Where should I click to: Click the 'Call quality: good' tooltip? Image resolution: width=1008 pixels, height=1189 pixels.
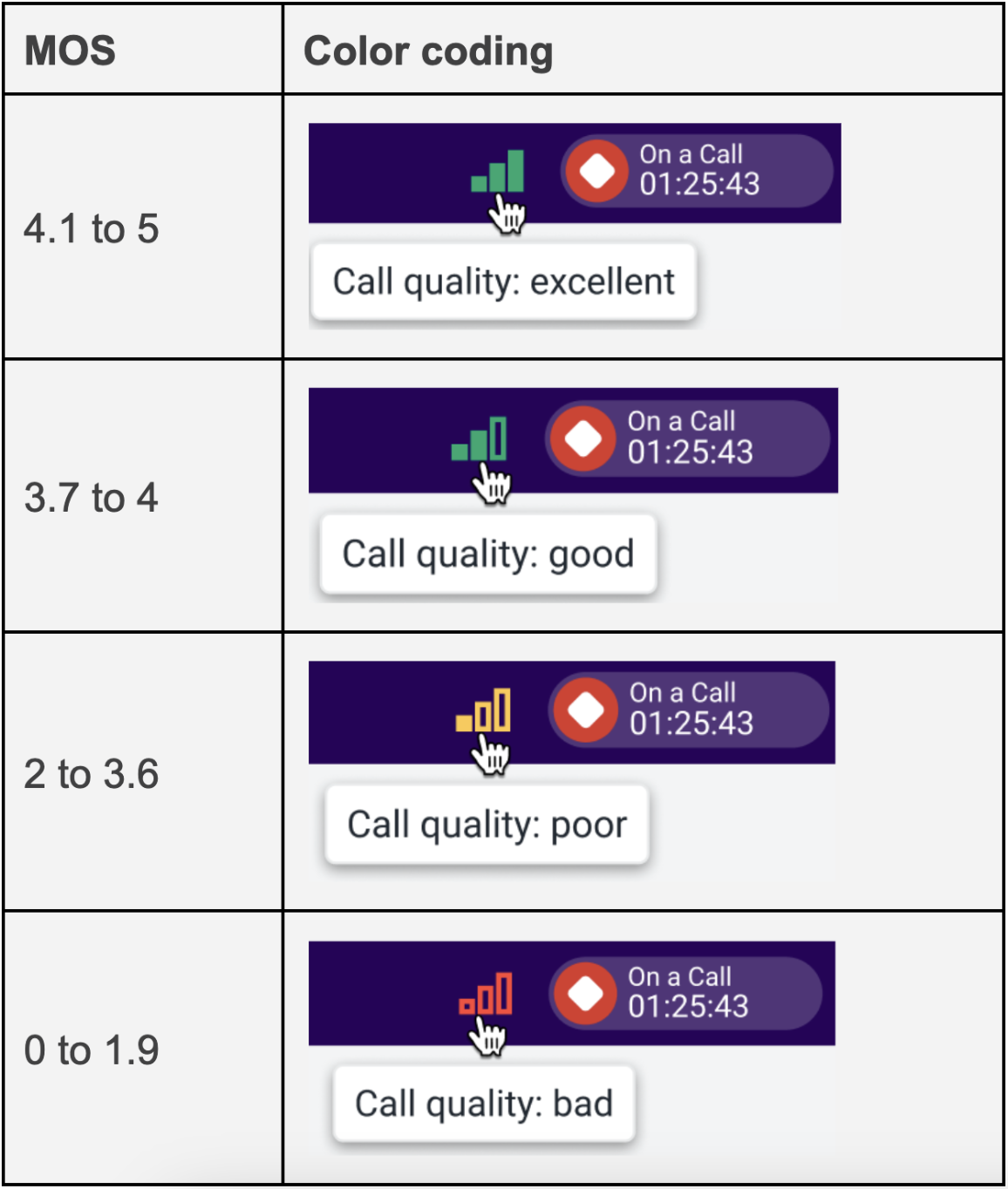tap(488, 554)
